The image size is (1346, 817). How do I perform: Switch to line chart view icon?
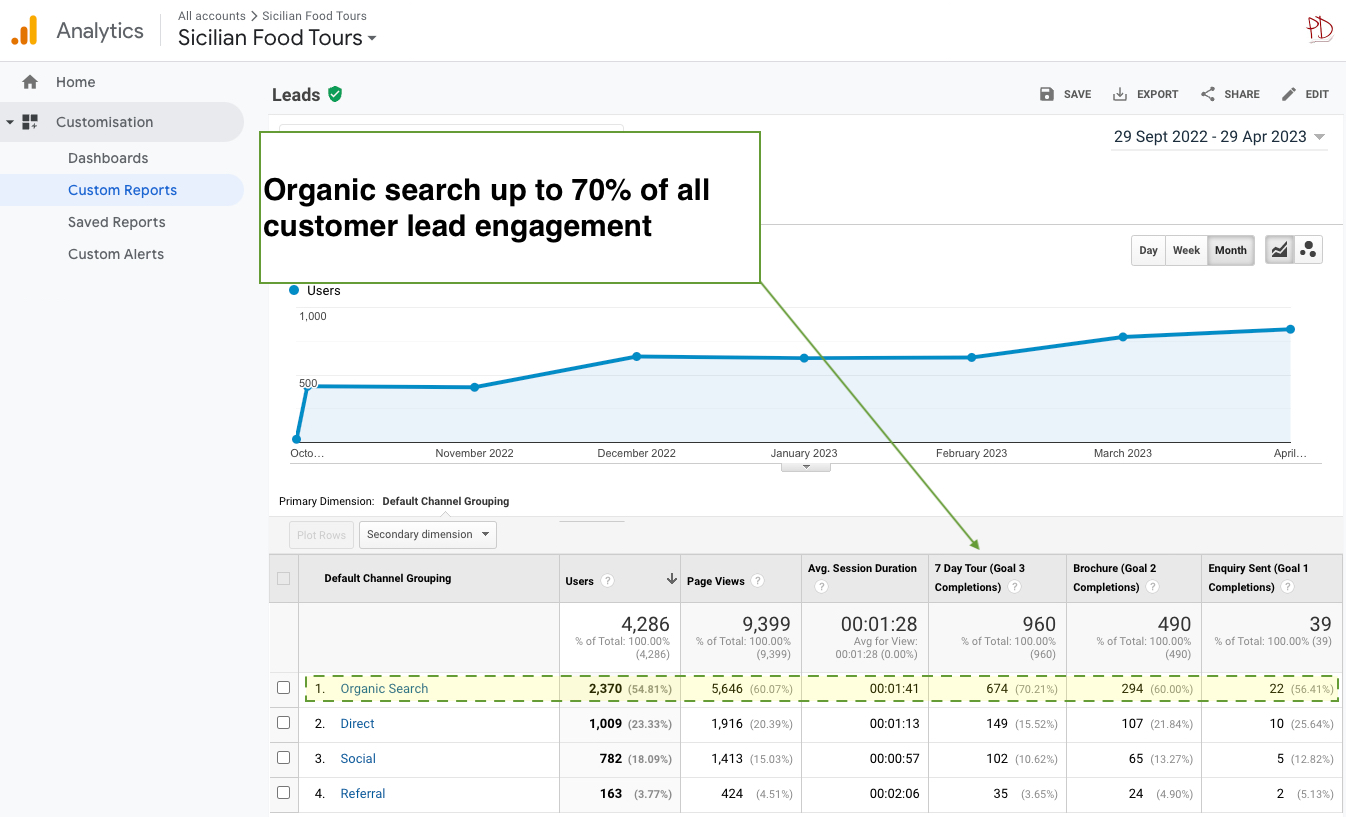click(1279, 250)
